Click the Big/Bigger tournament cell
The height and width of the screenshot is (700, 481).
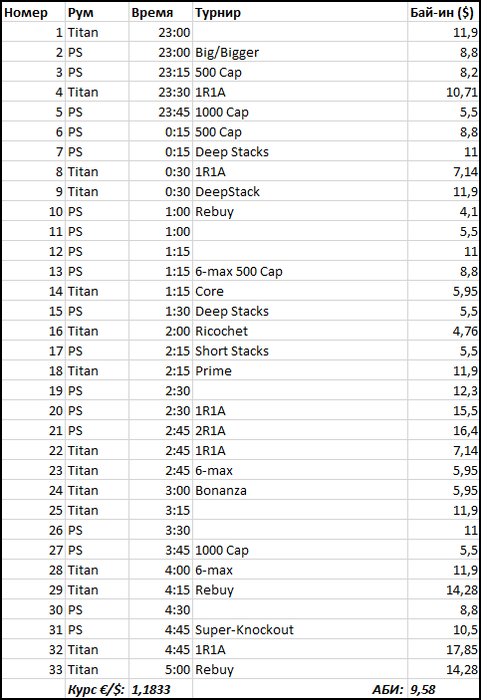(x=300, y=52)
